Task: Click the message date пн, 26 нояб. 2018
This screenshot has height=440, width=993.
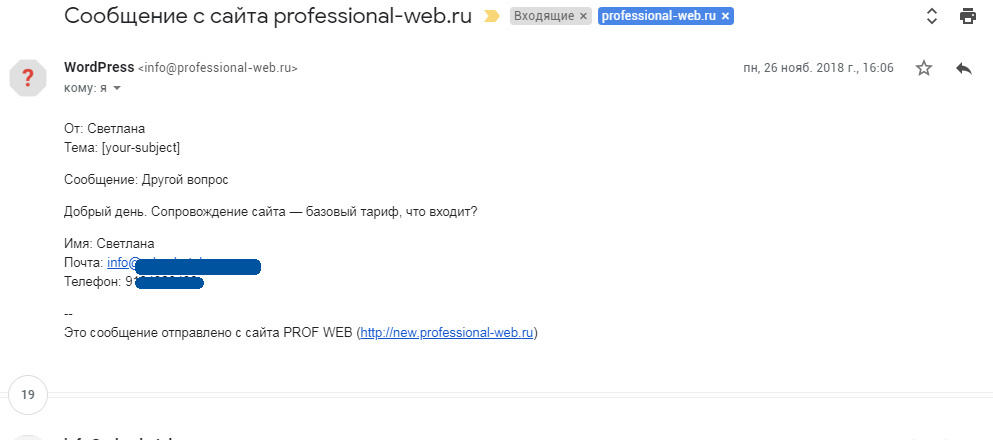Action: point(818,68)
